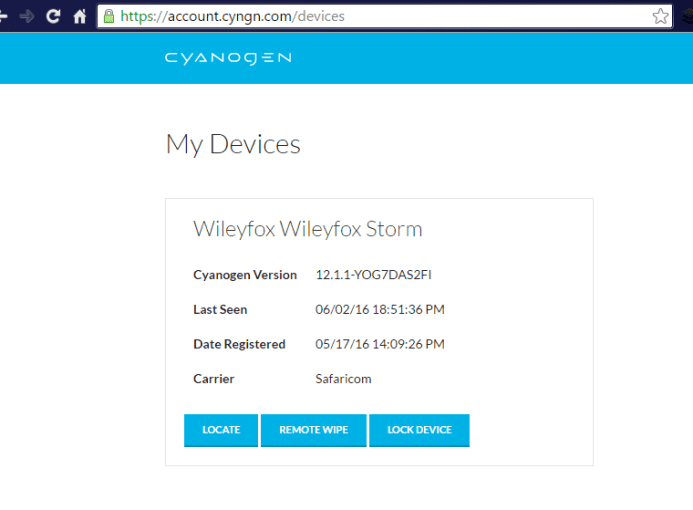693x510 pixels.
Task: Click the 'Cyanogen Version' label
Action: [x=245, y=275]
